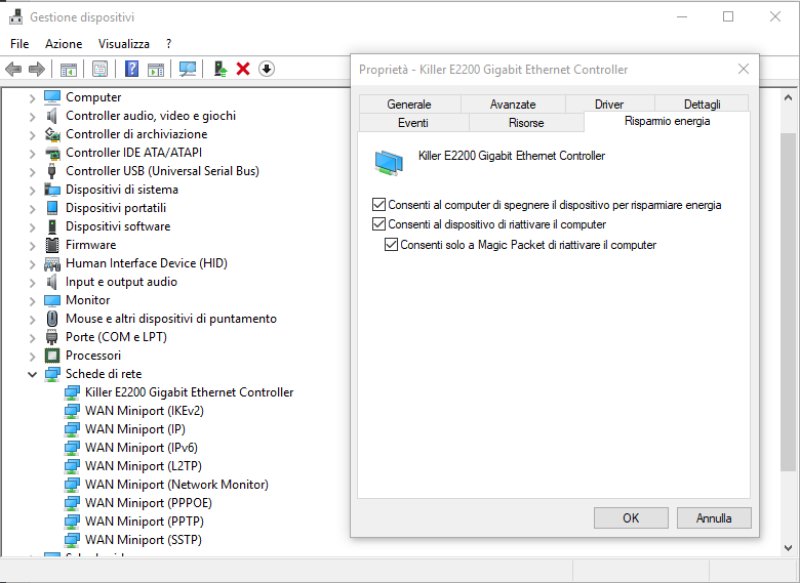Expand Controller USB (Universal Serial Bus) node
Screen dimensions: 800x583
point(32,172)
